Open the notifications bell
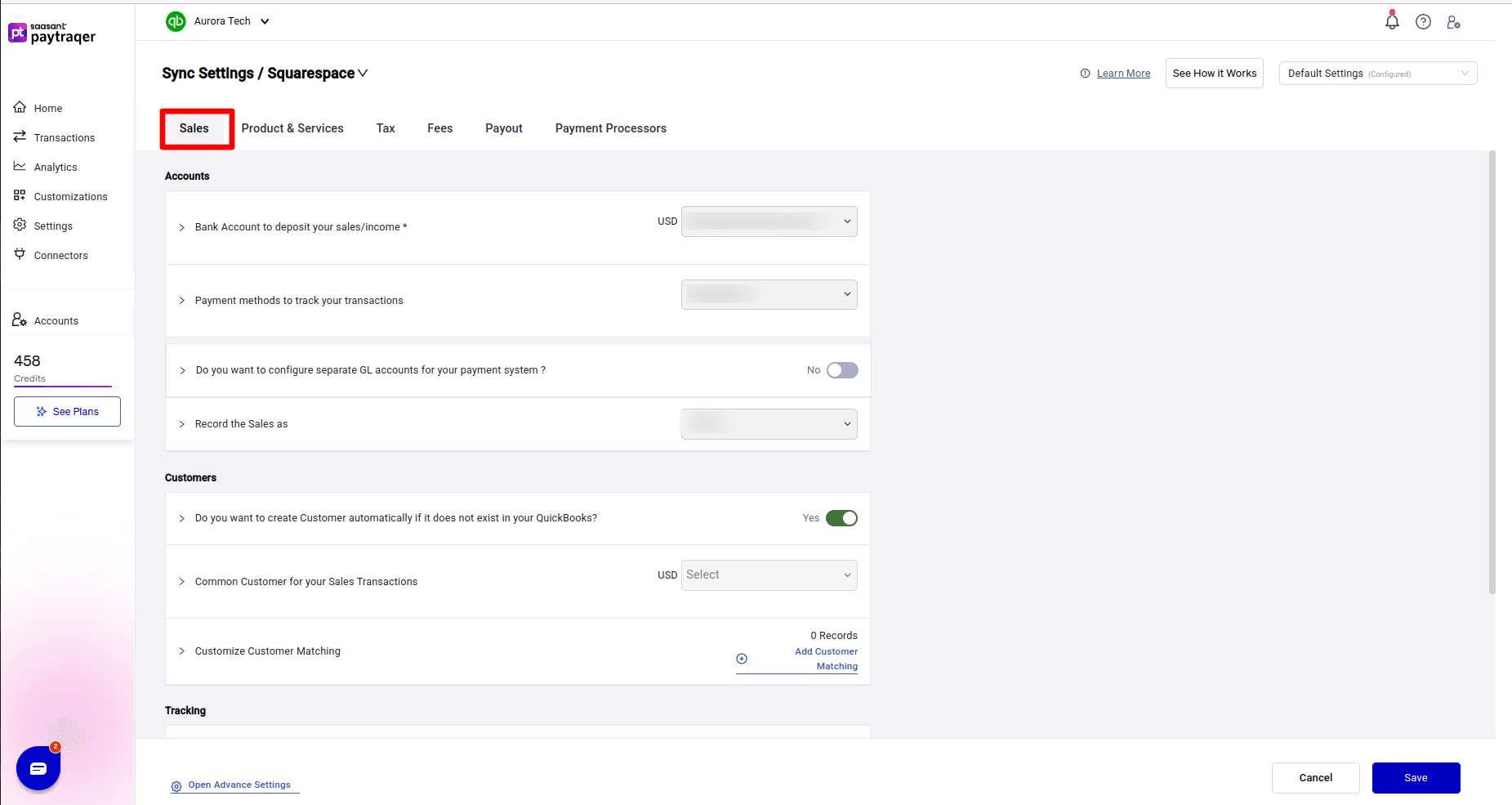 (1391, 21)
